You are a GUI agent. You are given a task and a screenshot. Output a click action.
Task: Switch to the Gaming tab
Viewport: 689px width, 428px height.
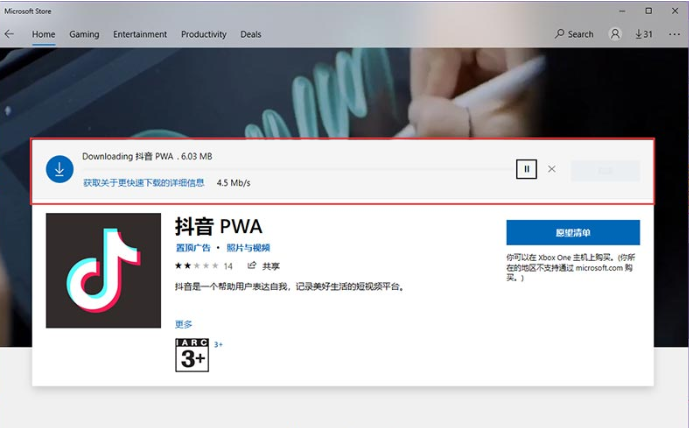point(84,34)
